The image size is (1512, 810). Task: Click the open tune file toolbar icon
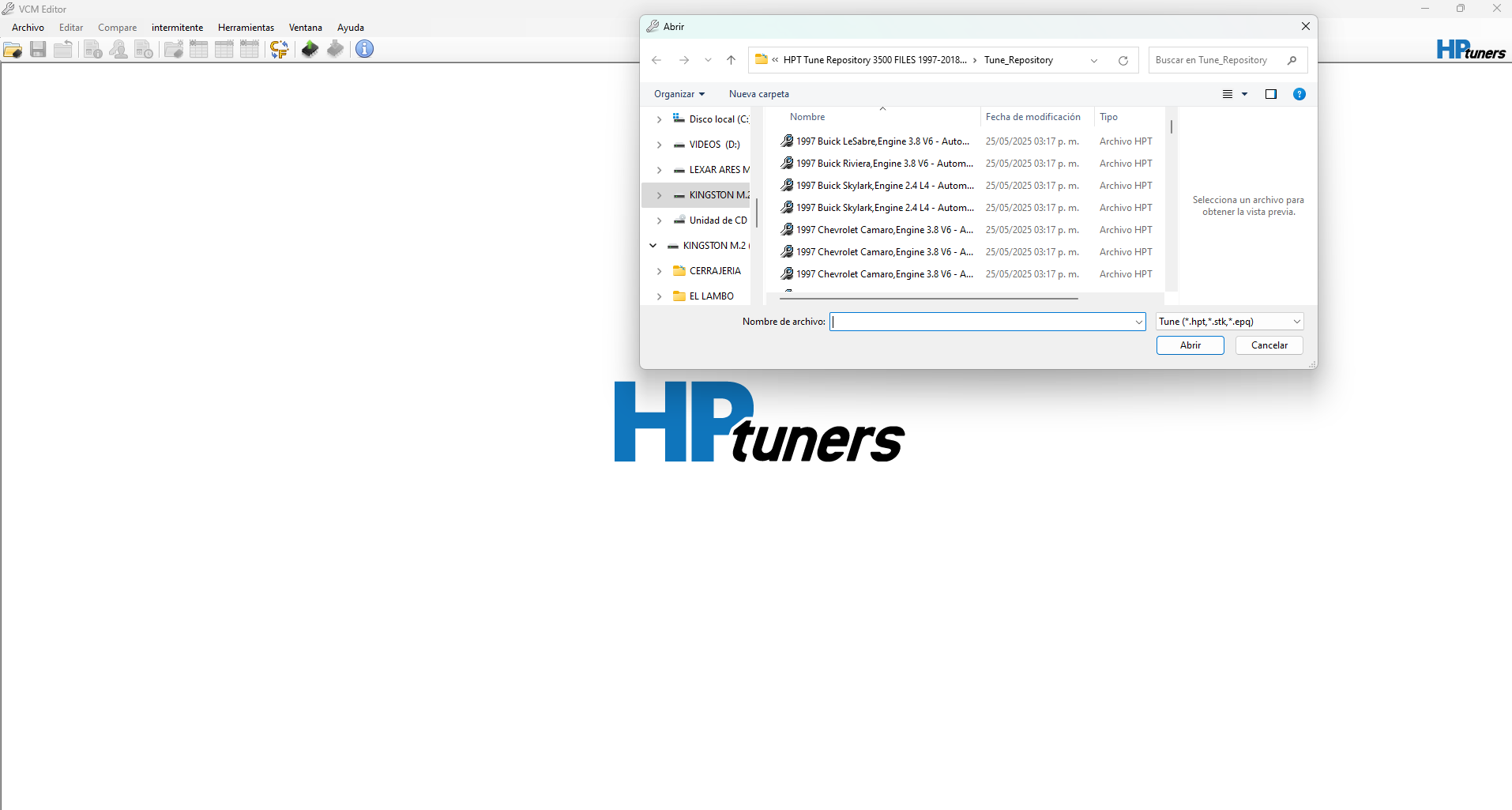13,50
